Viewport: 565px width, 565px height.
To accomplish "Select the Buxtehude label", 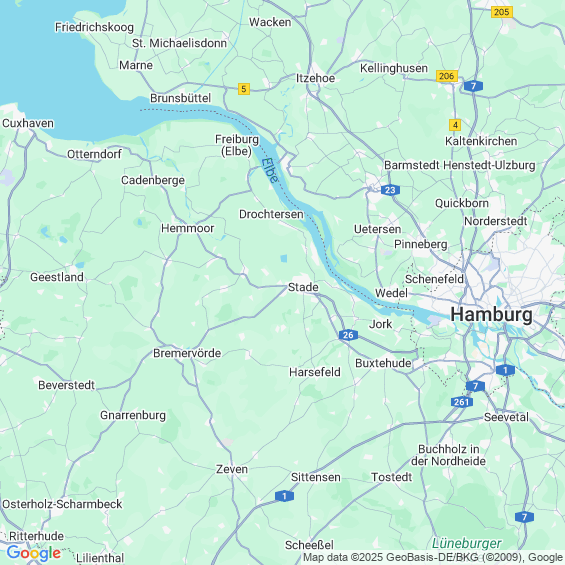I will tap(383, 363).
